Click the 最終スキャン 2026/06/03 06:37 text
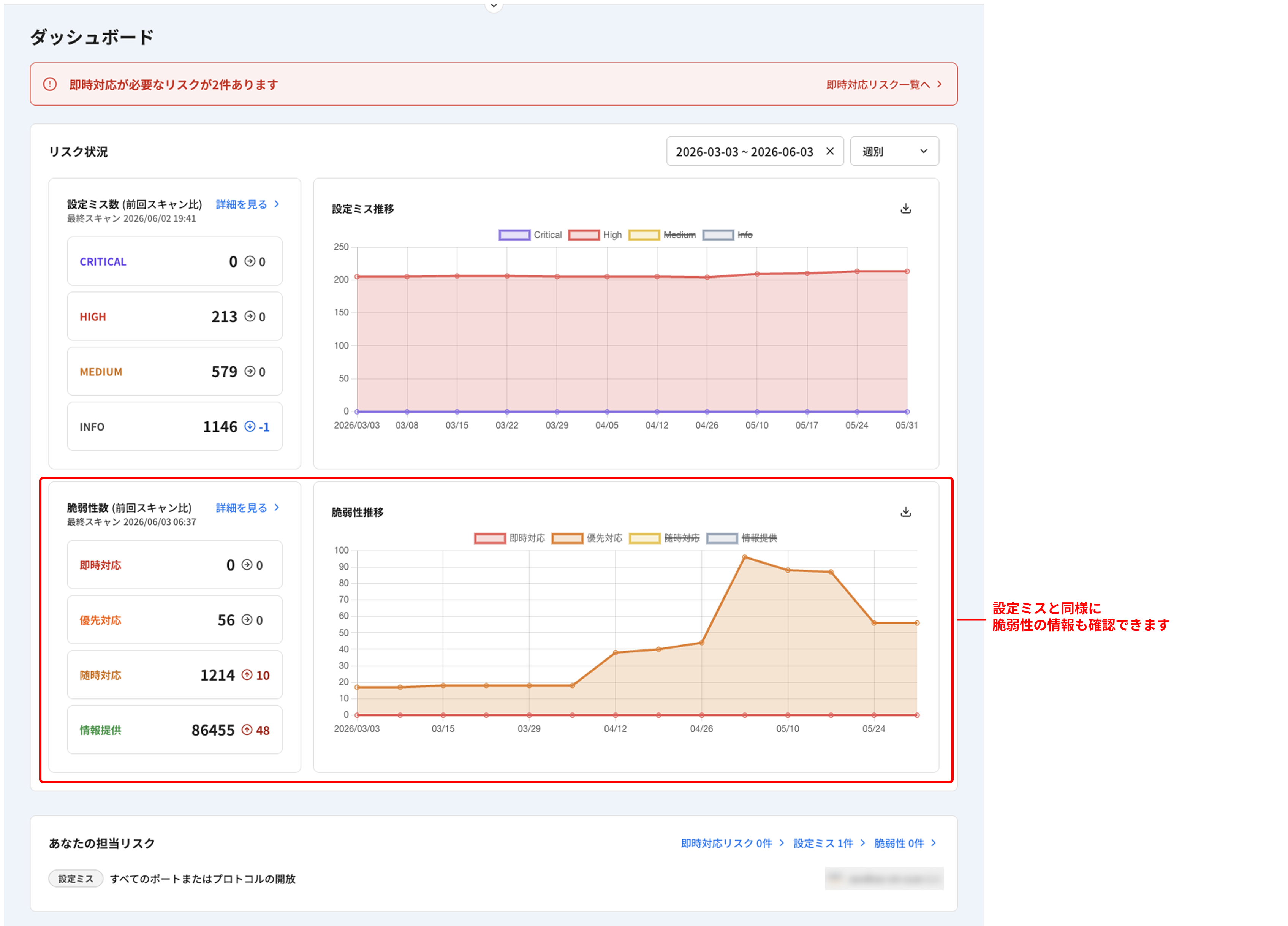The width and height of the screenshot is (1288, 926). point(131,522)
